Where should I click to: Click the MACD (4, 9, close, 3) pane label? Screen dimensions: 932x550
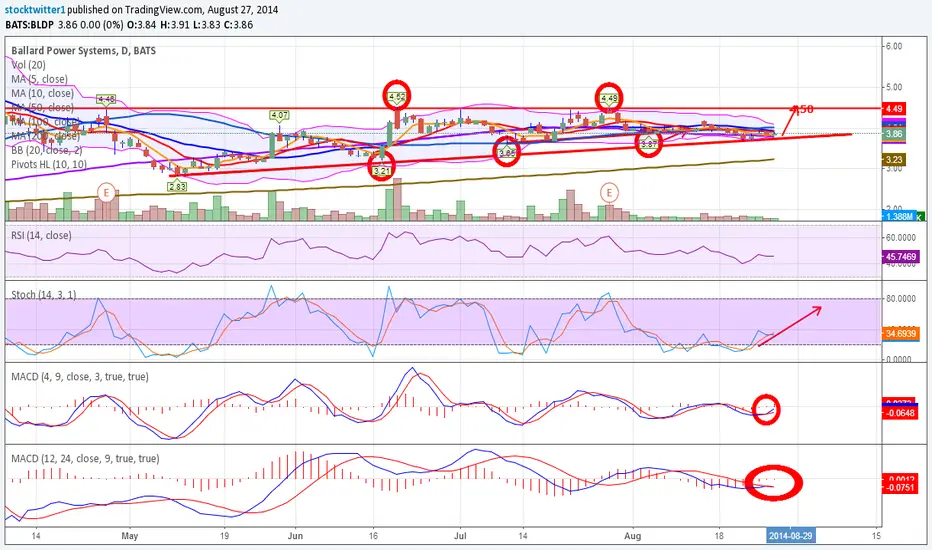80,376
